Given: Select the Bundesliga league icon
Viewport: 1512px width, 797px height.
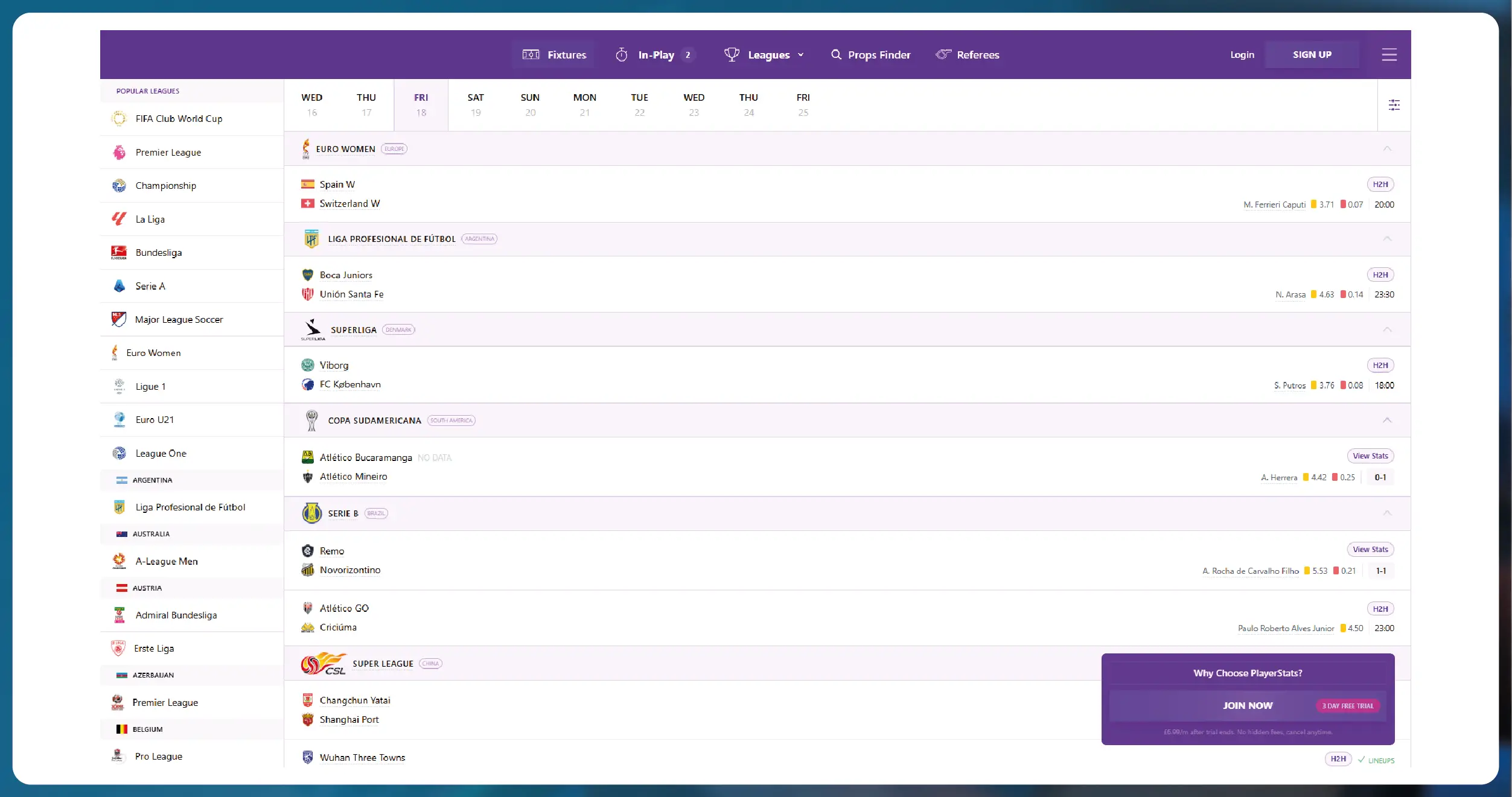Looking at the screenshot, I should (119, 252).
